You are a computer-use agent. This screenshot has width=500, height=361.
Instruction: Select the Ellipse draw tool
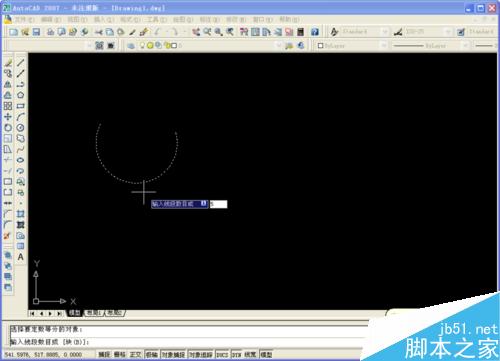coord(21,160)
